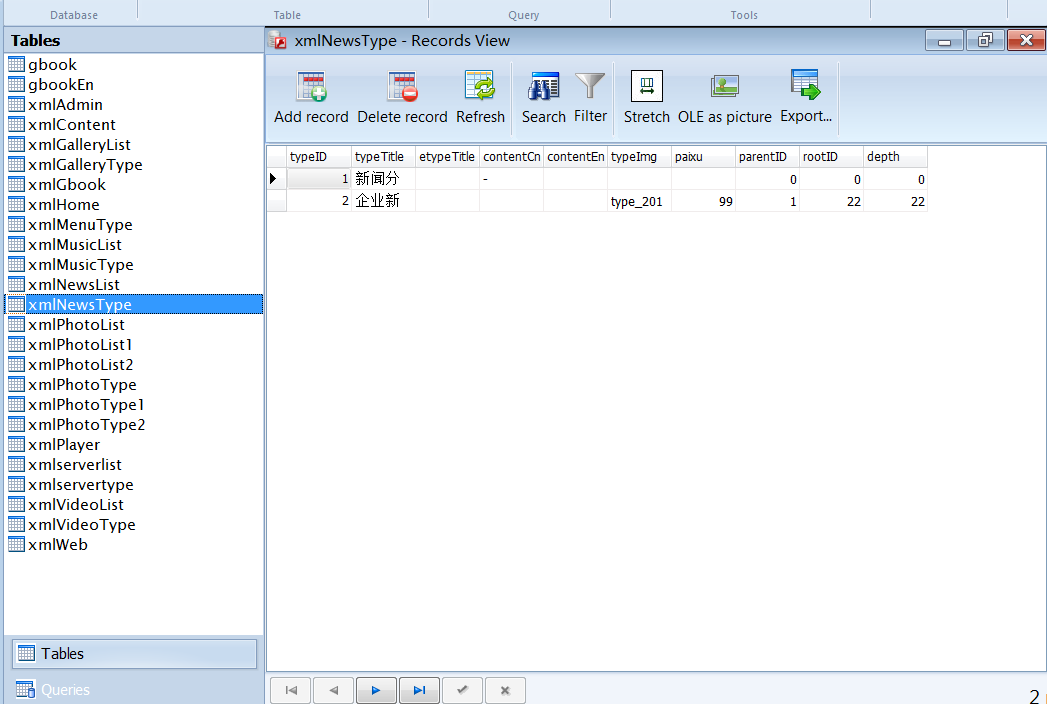1047x704 pixels.
Task: Open the Tables panel section
Action: click(134, 654)
